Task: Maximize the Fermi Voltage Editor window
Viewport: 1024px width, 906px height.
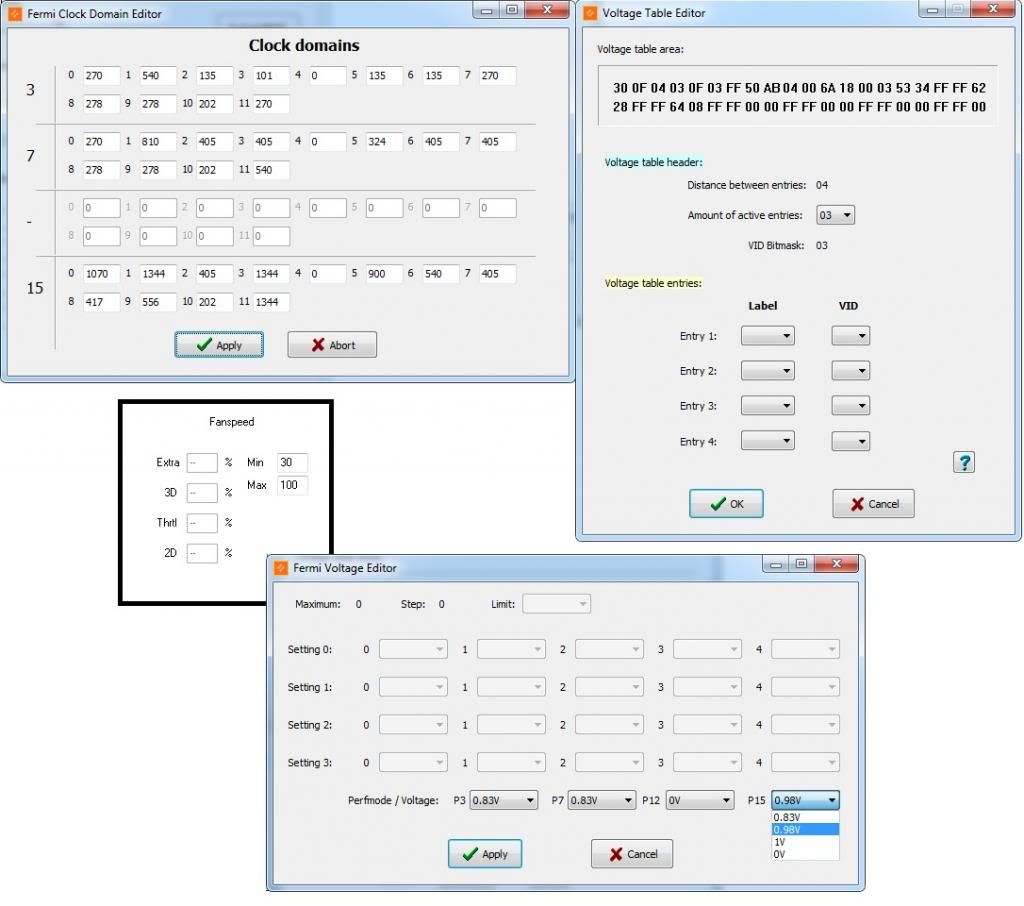Action: tap(802, 564)
